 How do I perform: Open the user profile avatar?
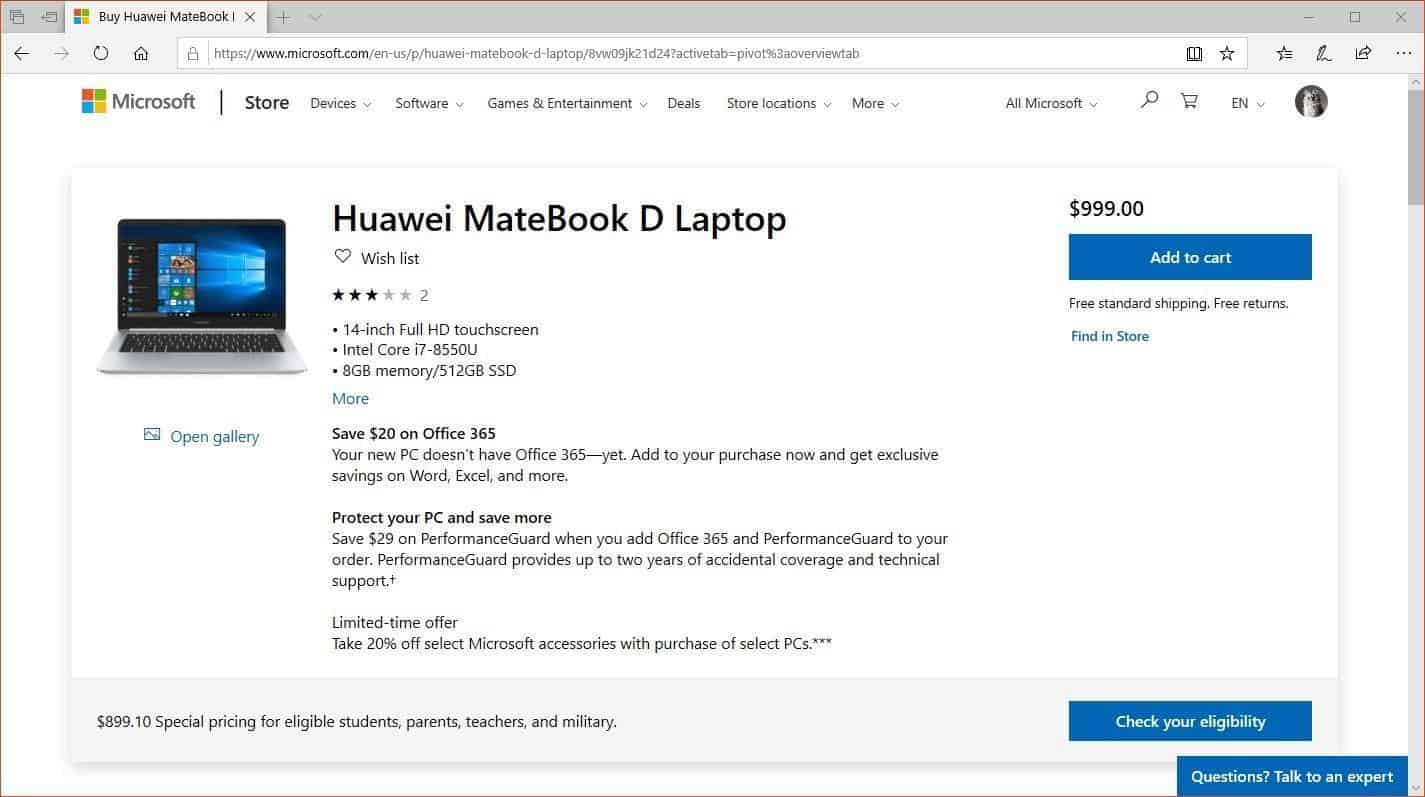(x=1311, y=101)
